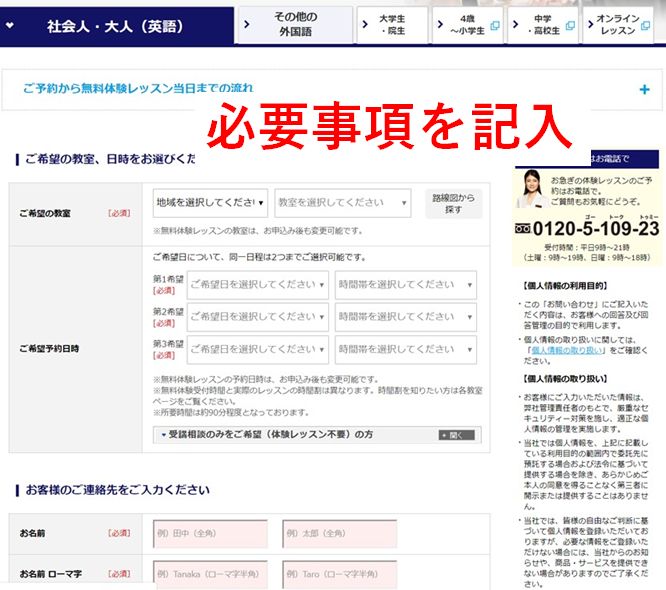Viewport: 666px width, 590px height.
Task: Click free-dial icon beside phone number
Action: point(522,229)
